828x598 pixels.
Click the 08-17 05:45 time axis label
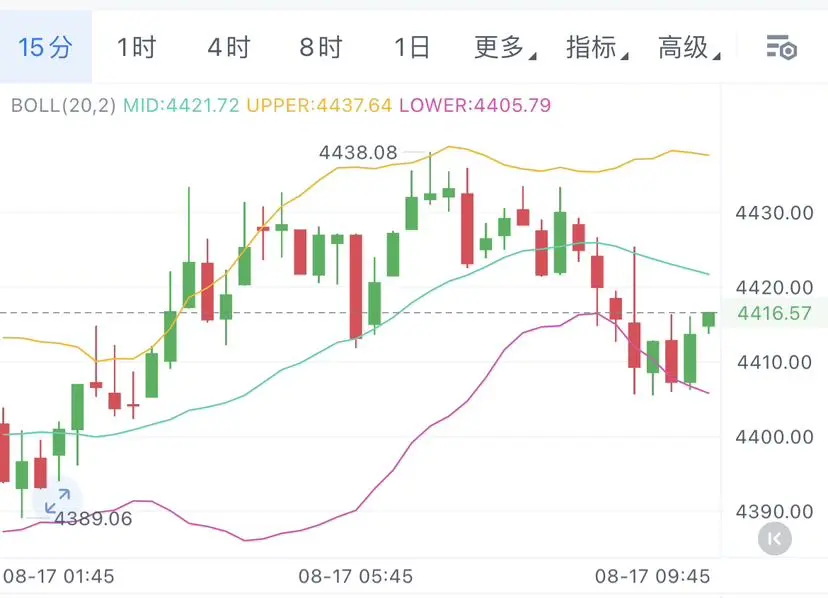click(x=355, y=576)
